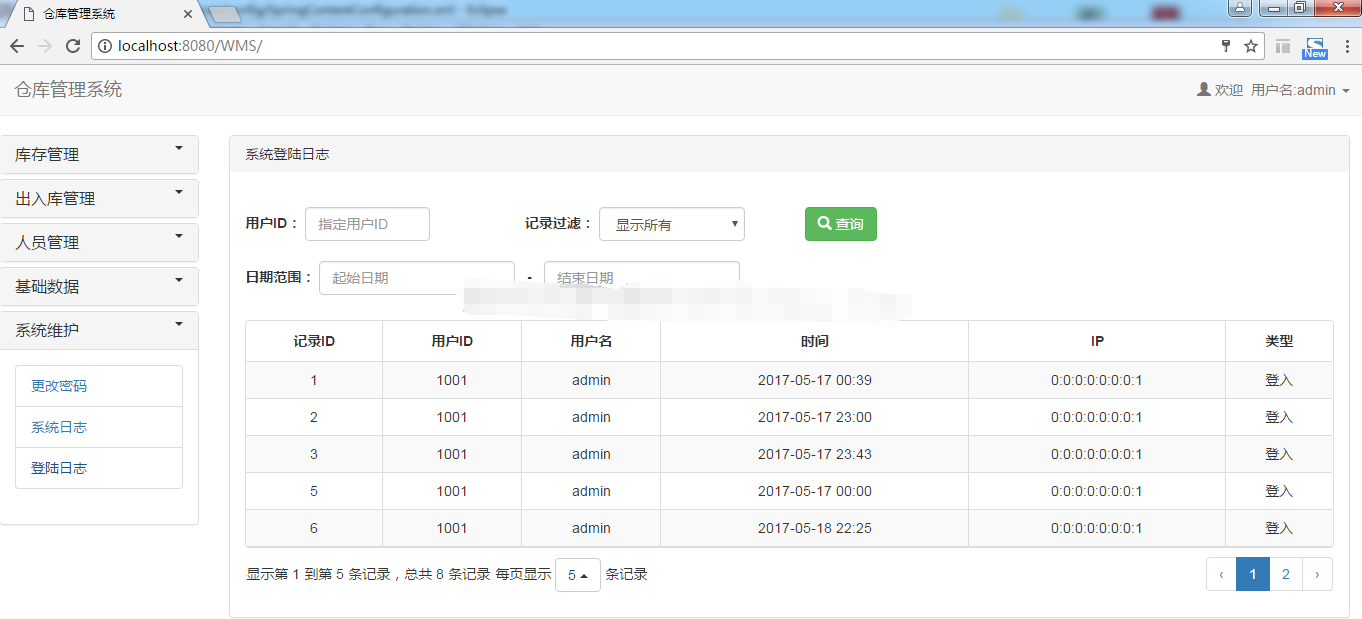Screen dimensions: 1362x619
Task: Click the IP column header
Action: [x=1097, y=341]
